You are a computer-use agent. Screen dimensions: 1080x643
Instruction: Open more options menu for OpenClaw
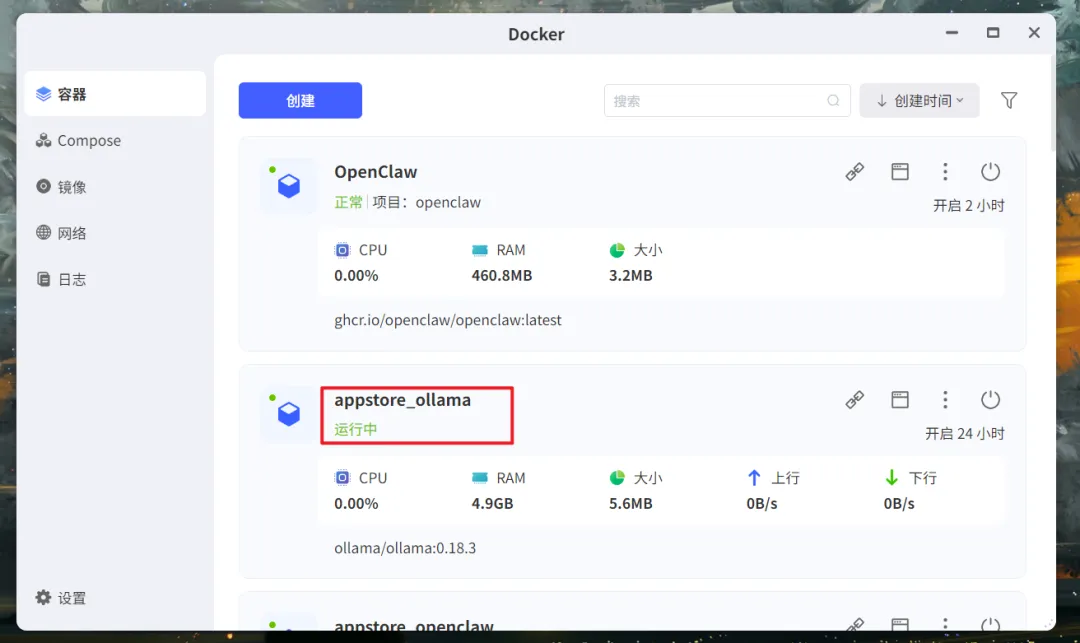coord(945,171)
